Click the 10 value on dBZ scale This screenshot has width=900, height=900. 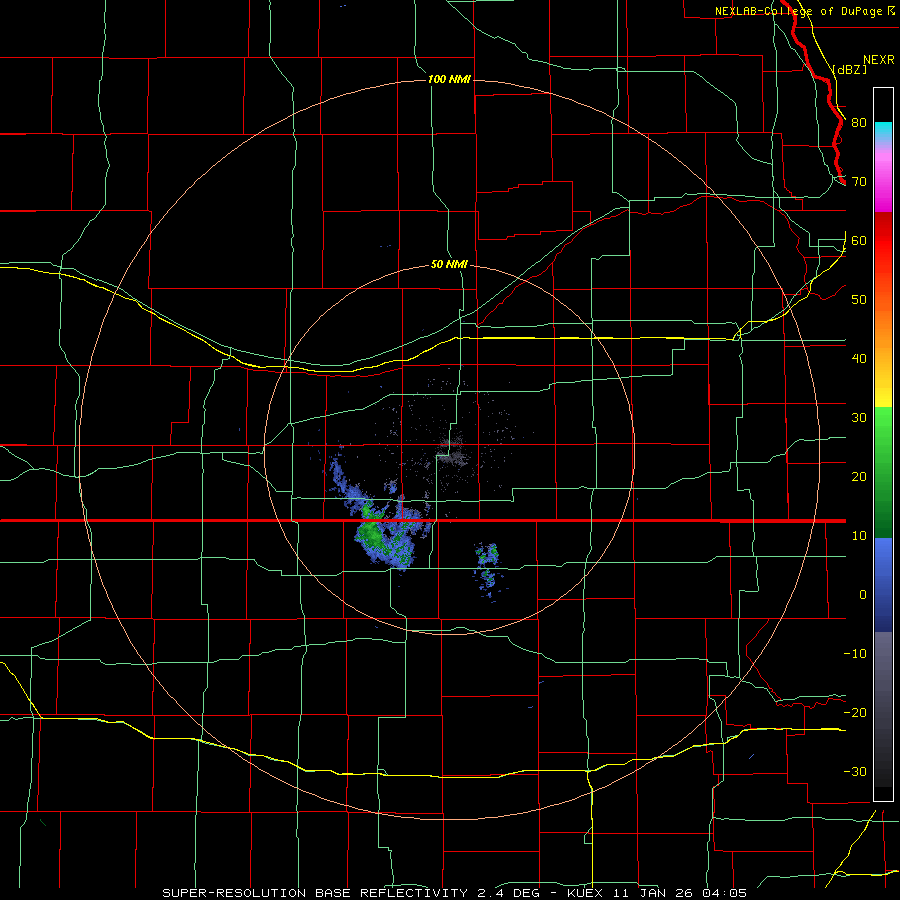coord(859,536)
